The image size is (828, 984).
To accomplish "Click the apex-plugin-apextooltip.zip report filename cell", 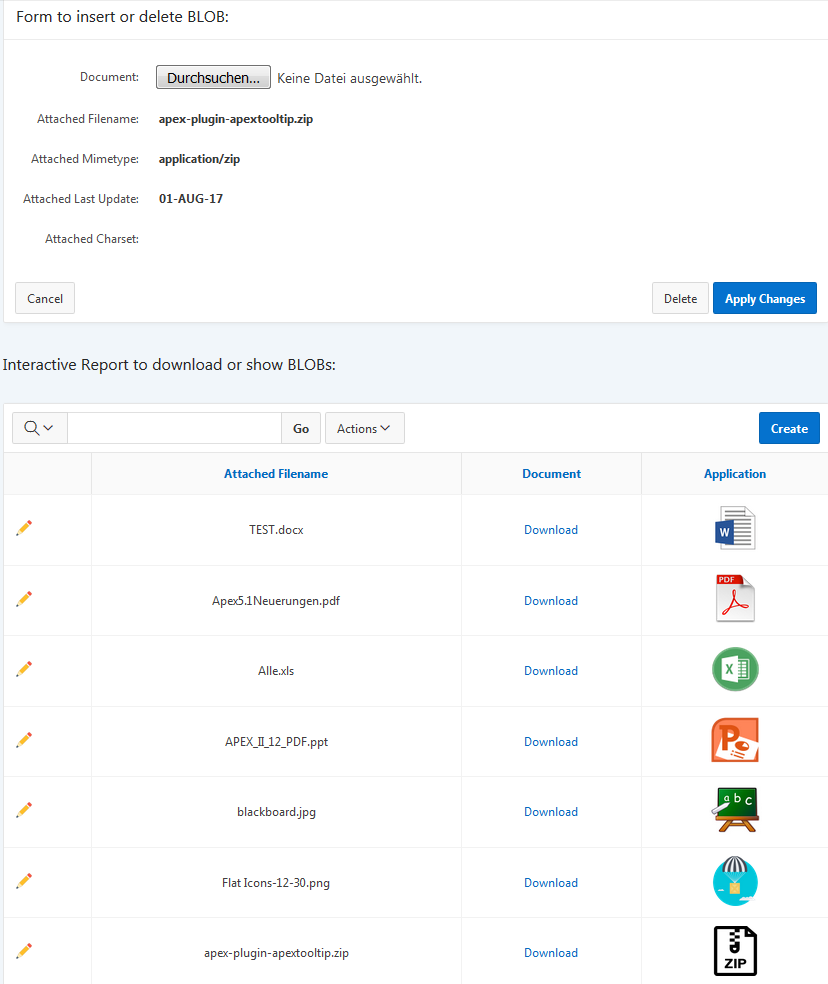I will 276,953.
